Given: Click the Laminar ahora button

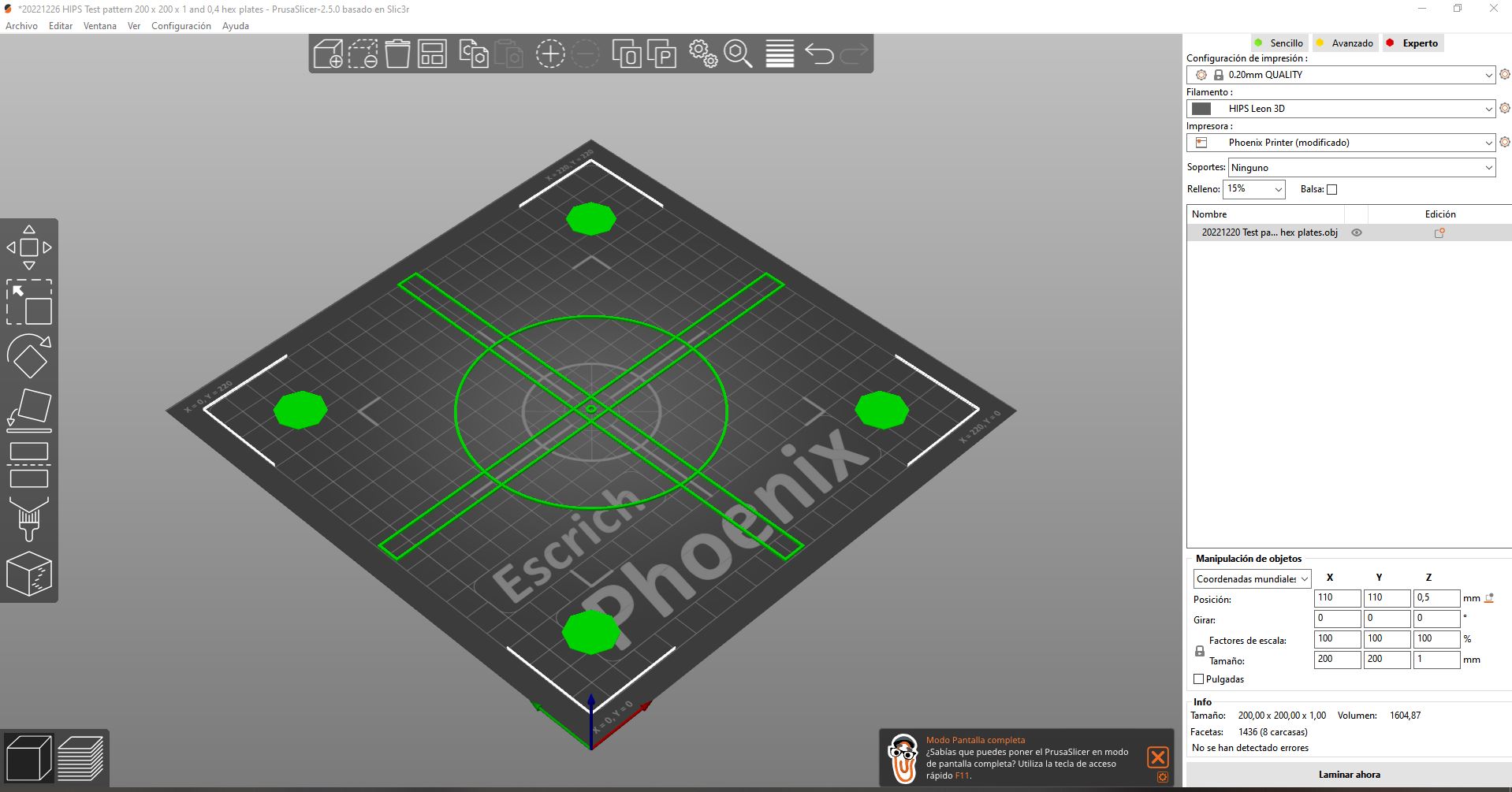Looking at the screenshot, I should tap(1350, 774).
